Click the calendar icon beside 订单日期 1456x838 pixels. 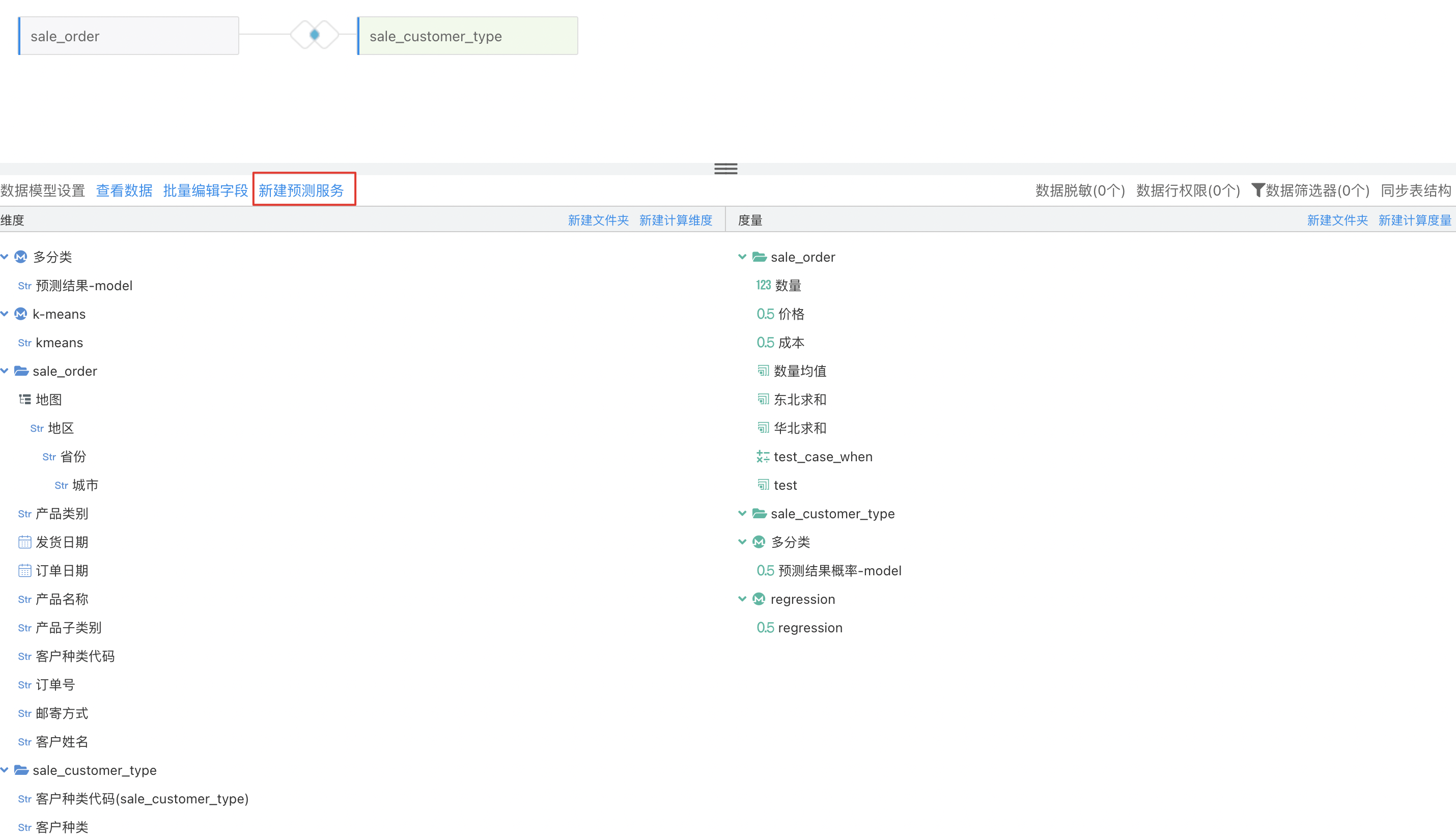coord(25,570)
